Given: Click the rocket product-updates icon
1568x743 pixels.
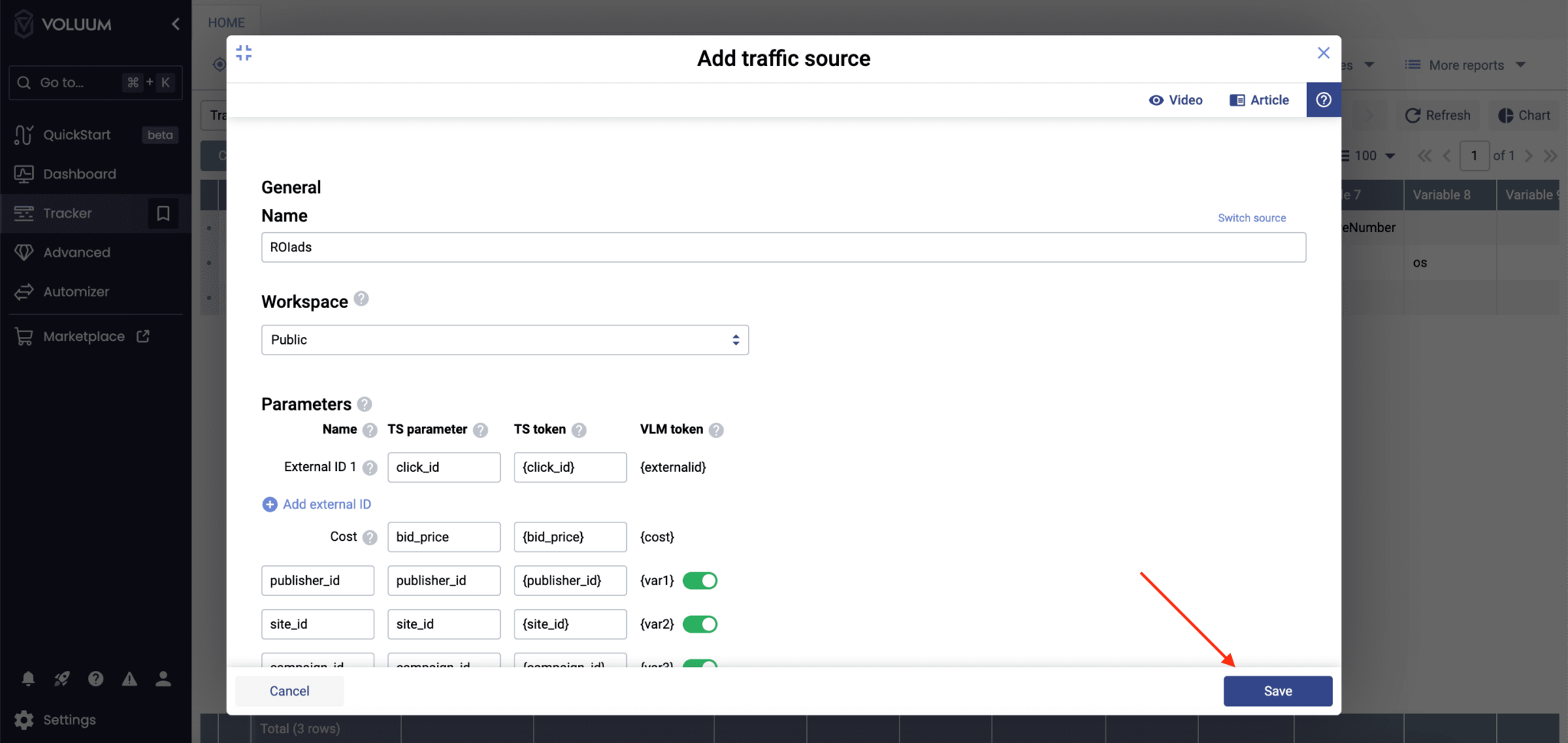Looking at the screenshot, I should pos(61,679).
